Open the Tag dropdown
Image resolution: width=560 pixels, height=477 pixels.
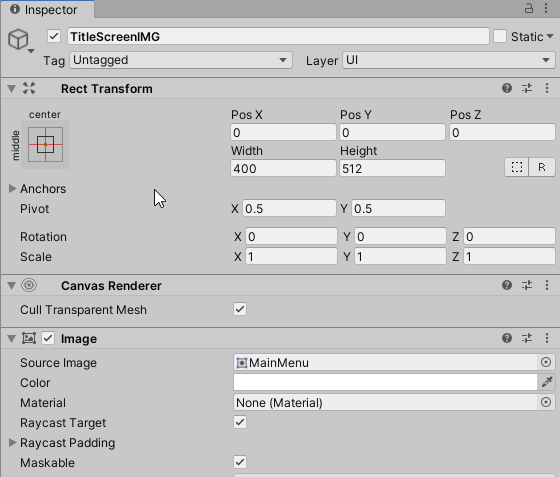[181, 60]
